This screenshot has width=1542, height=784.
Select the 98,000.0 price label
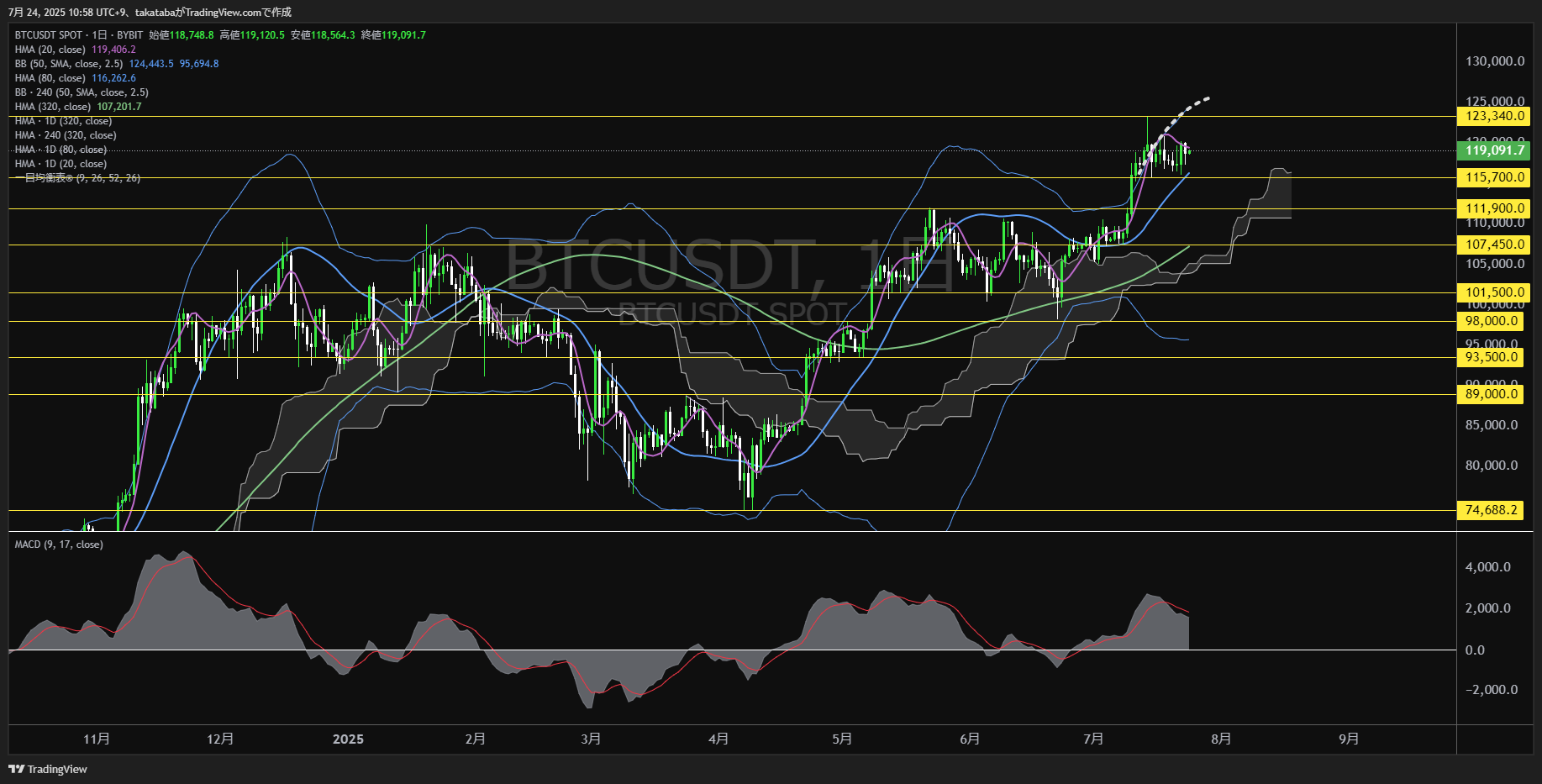1490,321
